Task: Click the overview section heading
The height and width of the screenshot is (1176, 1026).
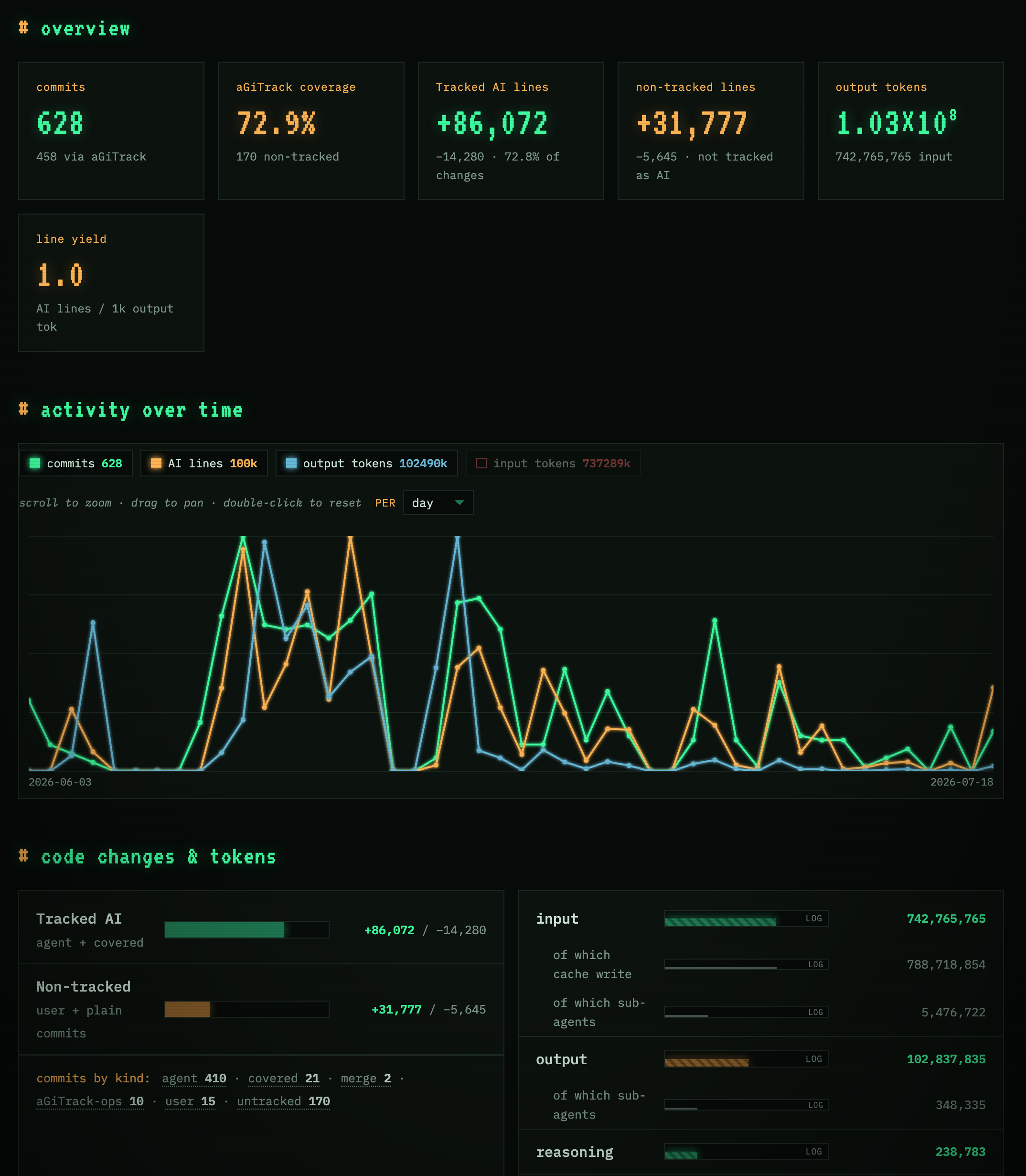Action: click(75, 28)
